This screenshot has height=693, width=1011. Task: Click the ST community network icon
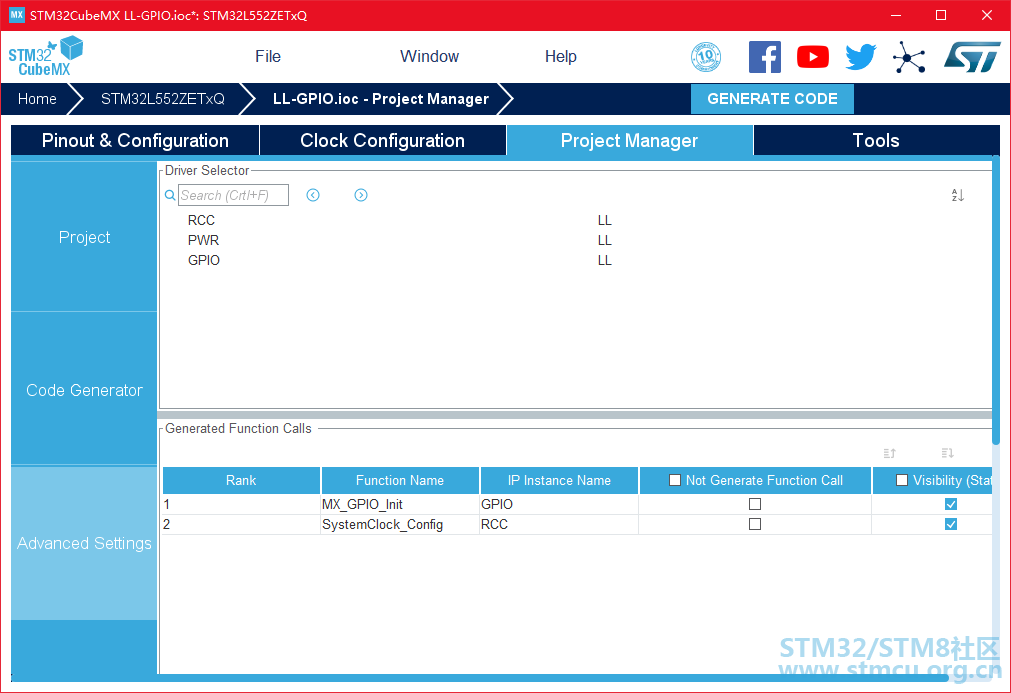[x=909, y=57]
